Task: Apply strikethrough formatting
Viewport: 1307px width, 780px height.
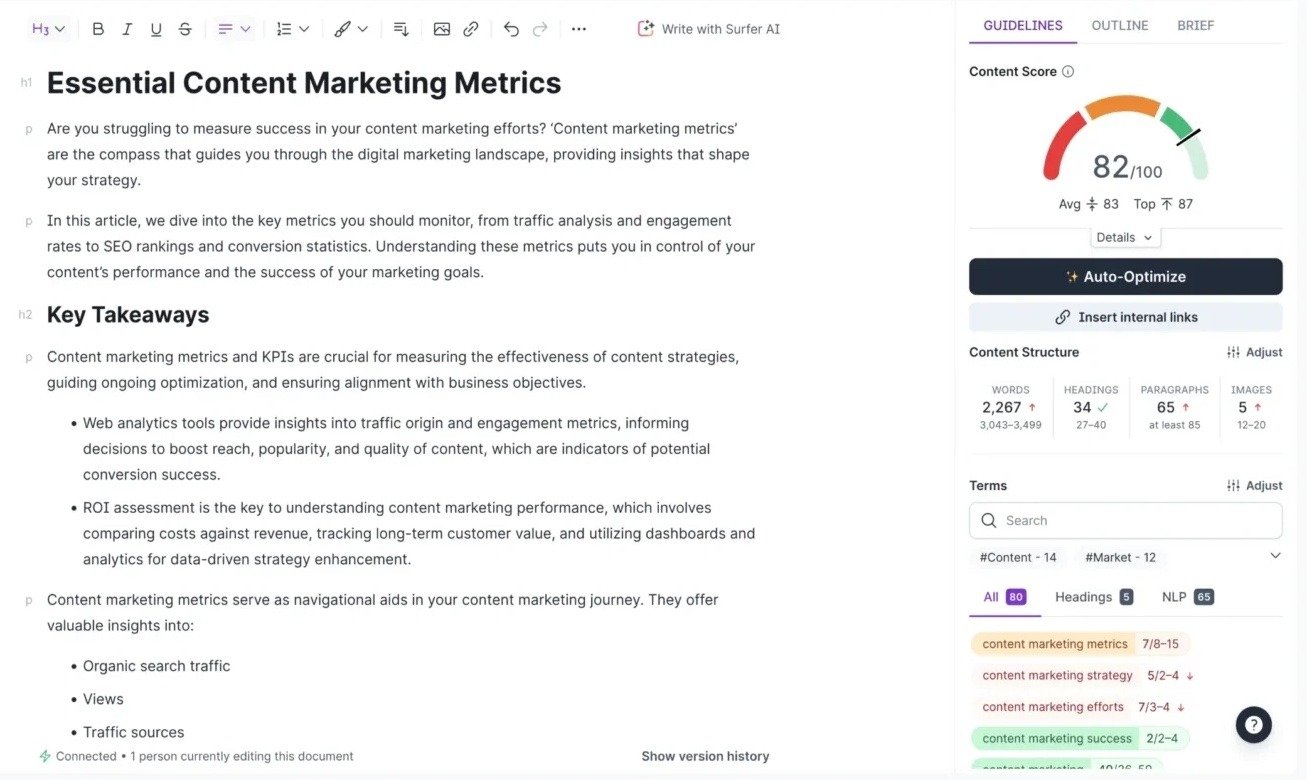Action: click(x=184, y=28)
